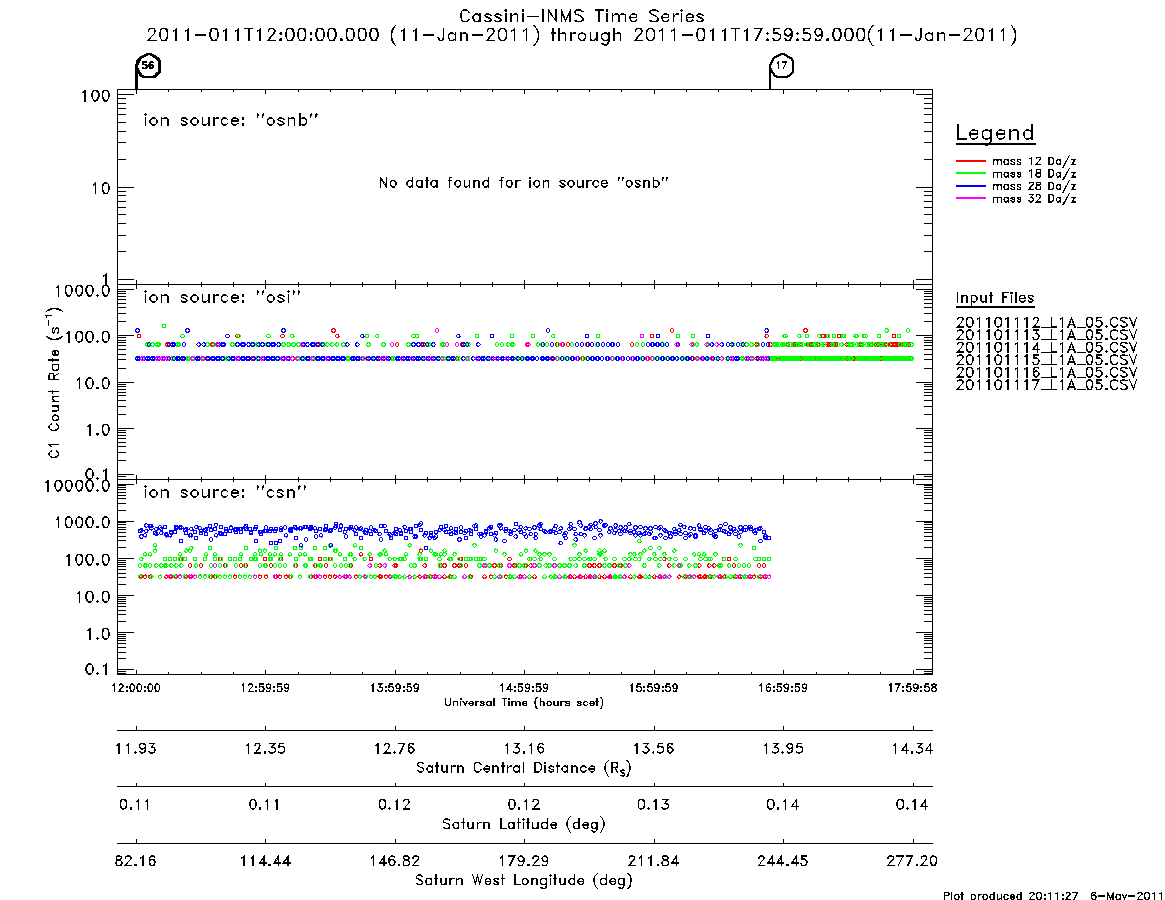Viewport: 1165px width, 900px height.
Task: Click the 17:59:58 time tick label
Action: 912,688
